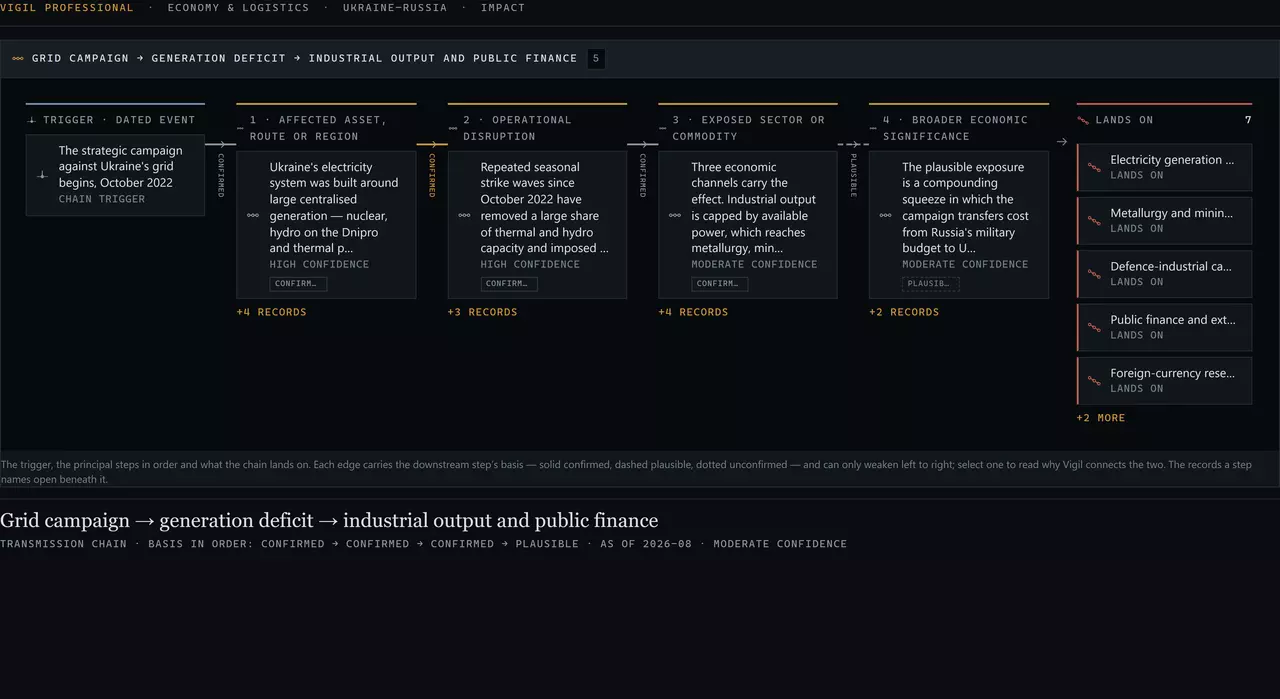Select the confirmed edge between trigger and step 1
1280x699 pixels.
point(221,174)
